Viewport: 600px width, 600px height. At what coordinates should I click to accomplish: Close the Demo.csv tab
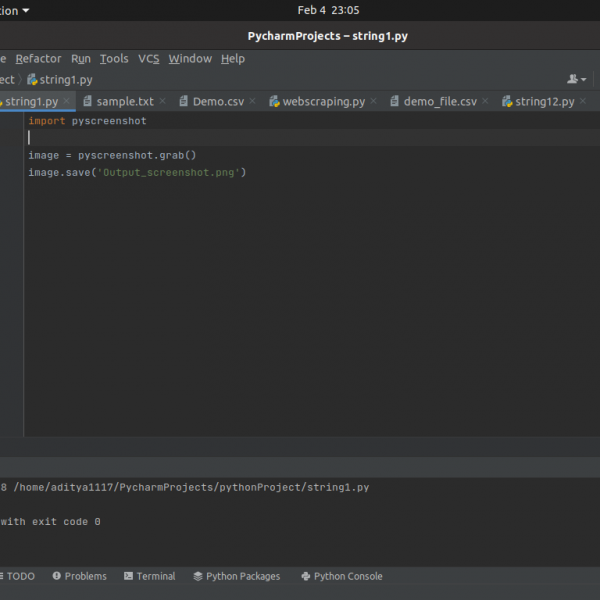click(253, 101)
